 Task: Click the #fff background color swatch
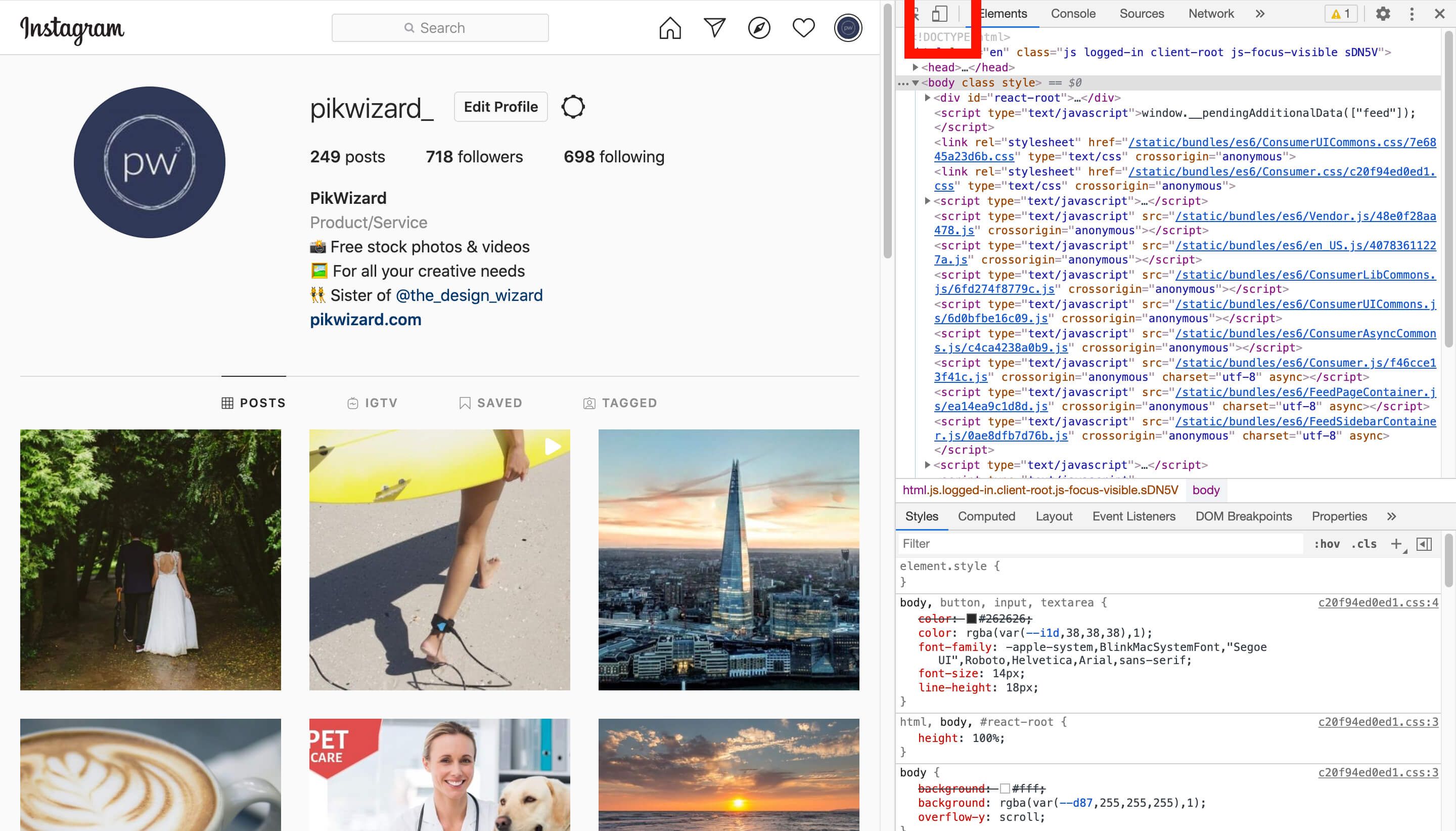[1005, 789]
